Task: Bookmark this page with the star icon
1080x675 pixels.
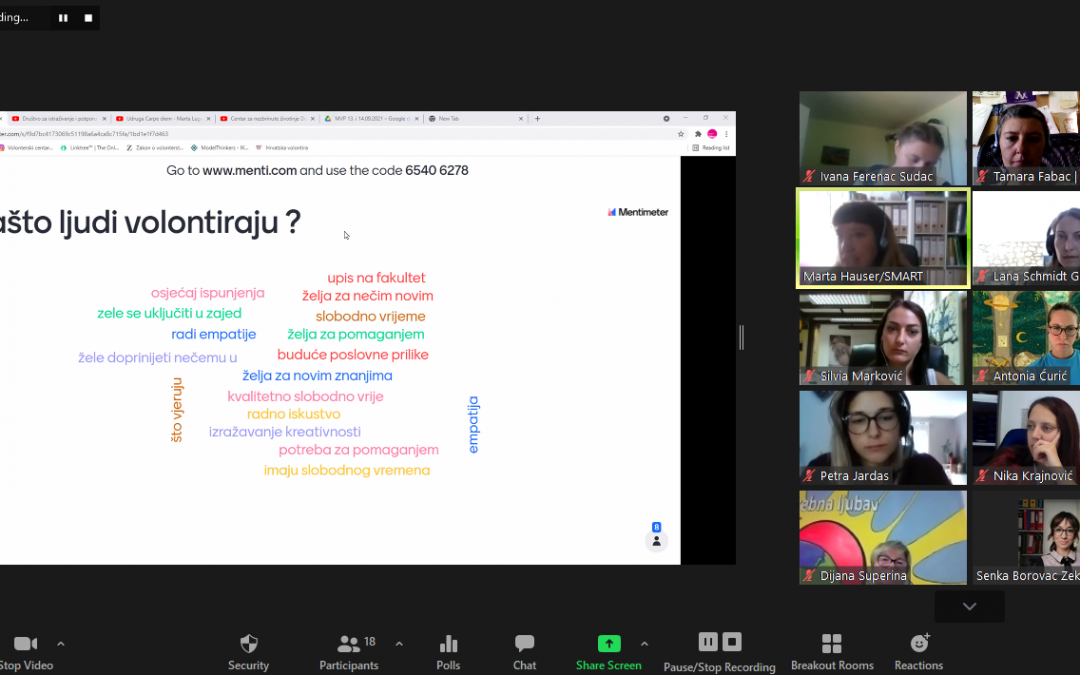Action: coord(681,134)
